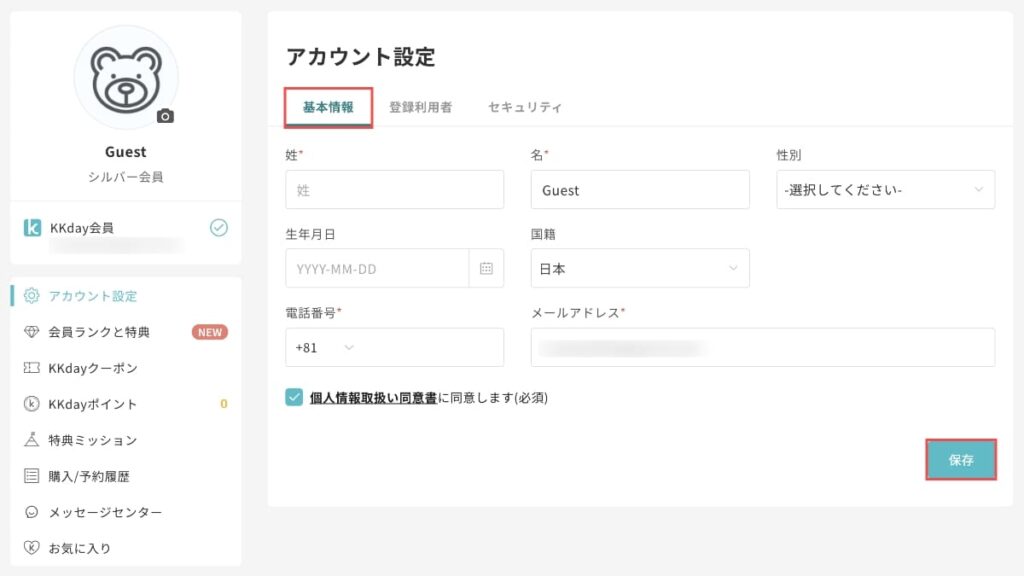
Task: Click inside the 姓 input field
Action: [x=393, y=189]
